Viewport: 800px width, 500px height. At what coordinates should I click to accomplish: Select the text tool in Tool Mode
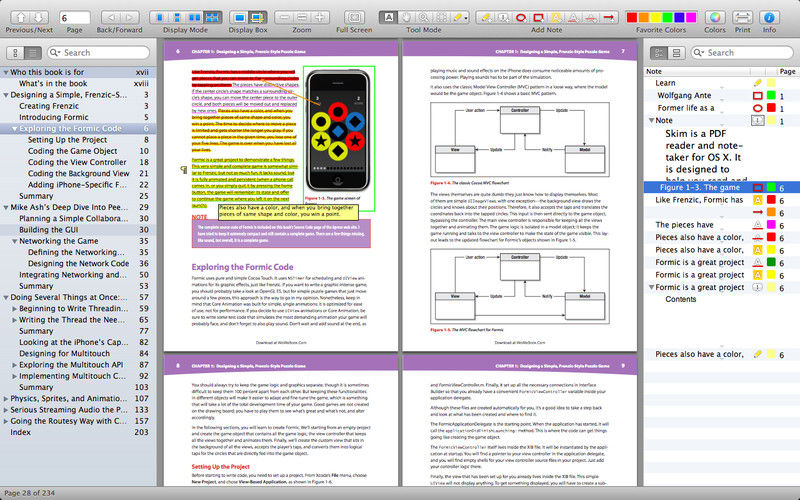[389, 17]
